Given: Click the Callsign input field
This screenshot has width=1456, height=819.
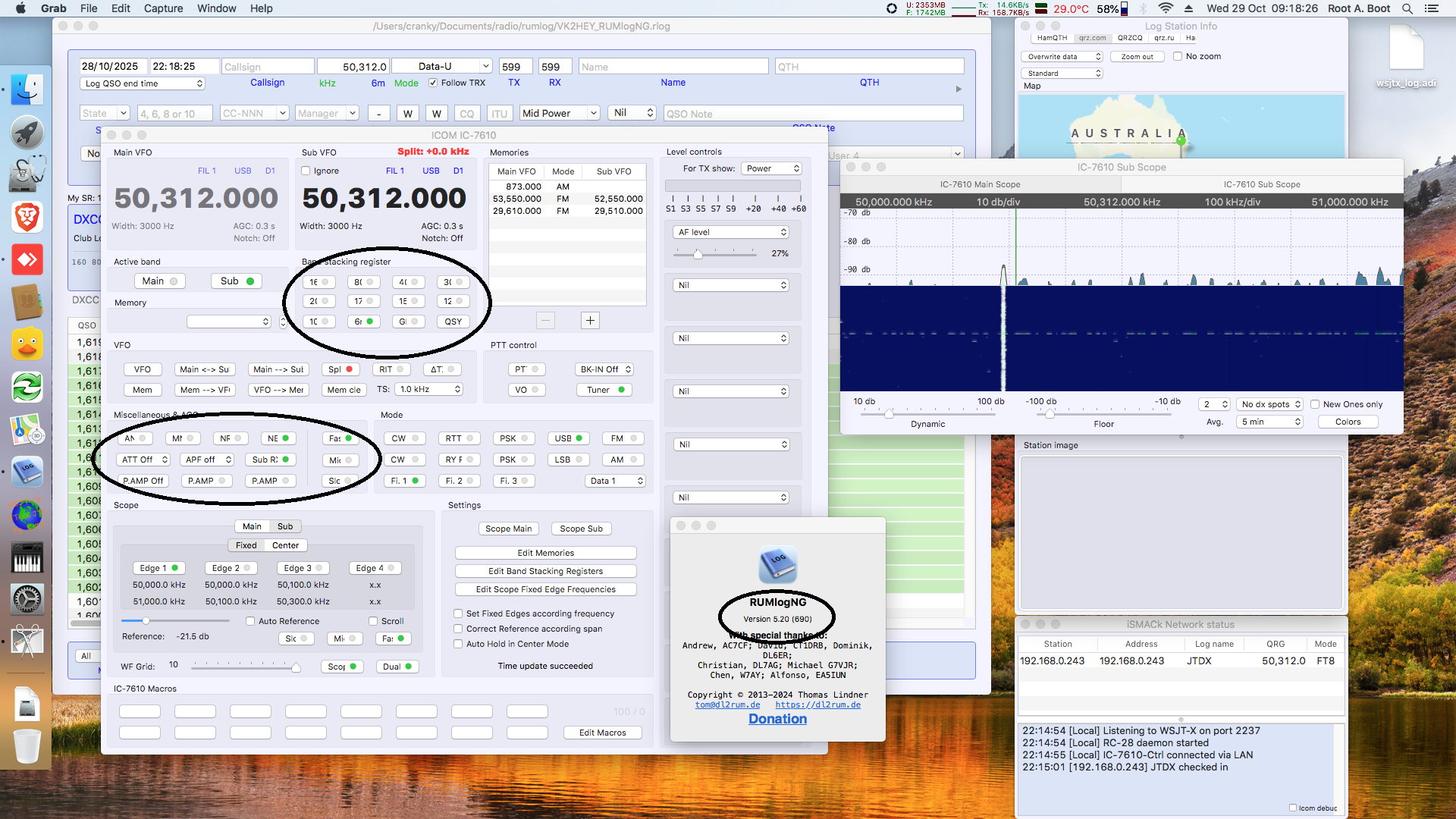Looking at the screenshot, I should click(x=267, y=67).
